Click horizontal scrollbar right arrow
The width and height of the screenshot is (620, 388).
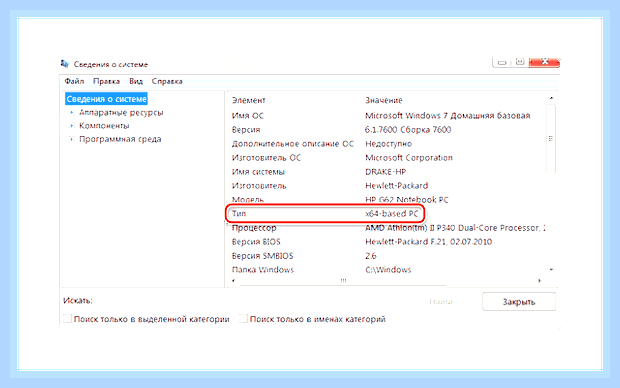tap(539, 281)
